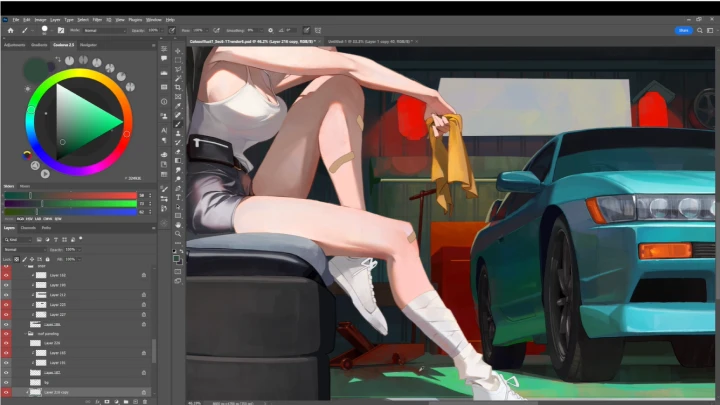Select the Rectangular Marquee tool

click(178, 60)
